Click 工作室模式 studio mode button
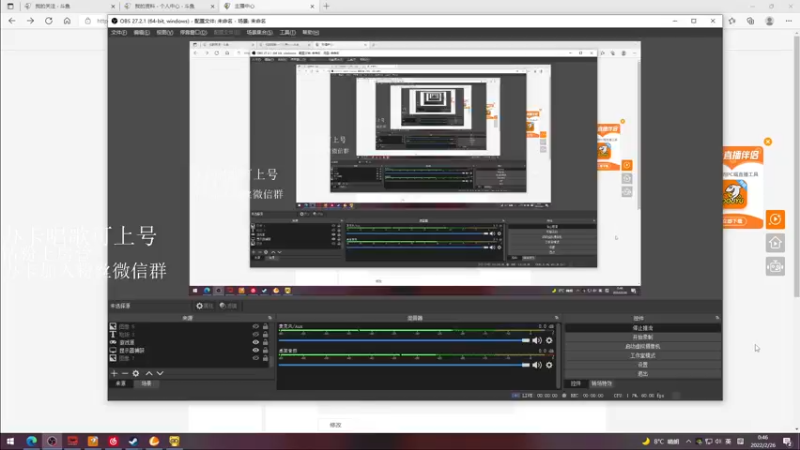The height and width of the screenshot is (450, 800). [642, 356]
